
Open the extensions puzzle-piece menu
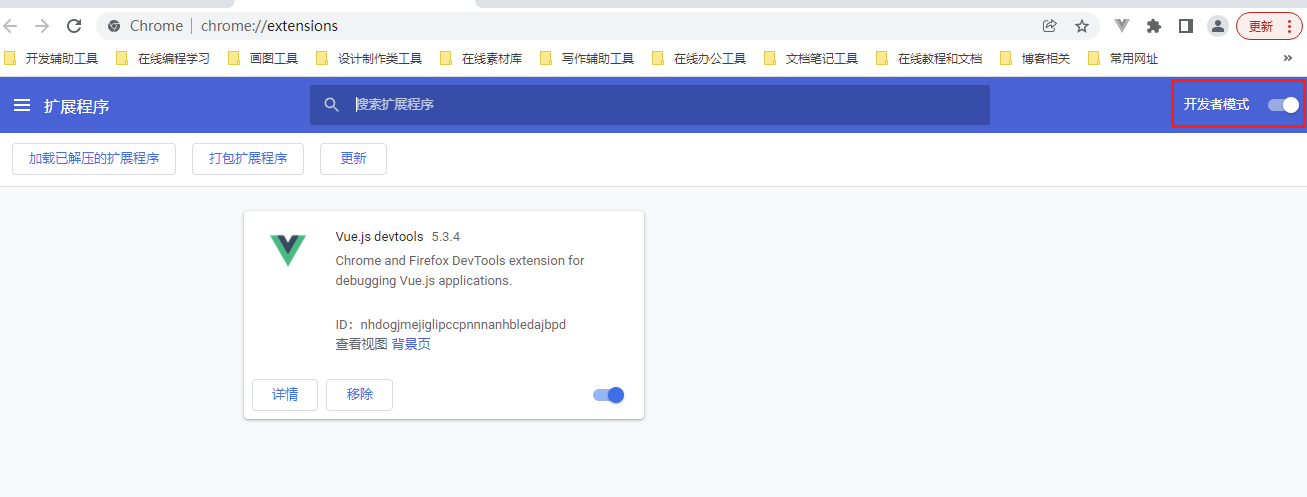click(x=1154, y=26)
